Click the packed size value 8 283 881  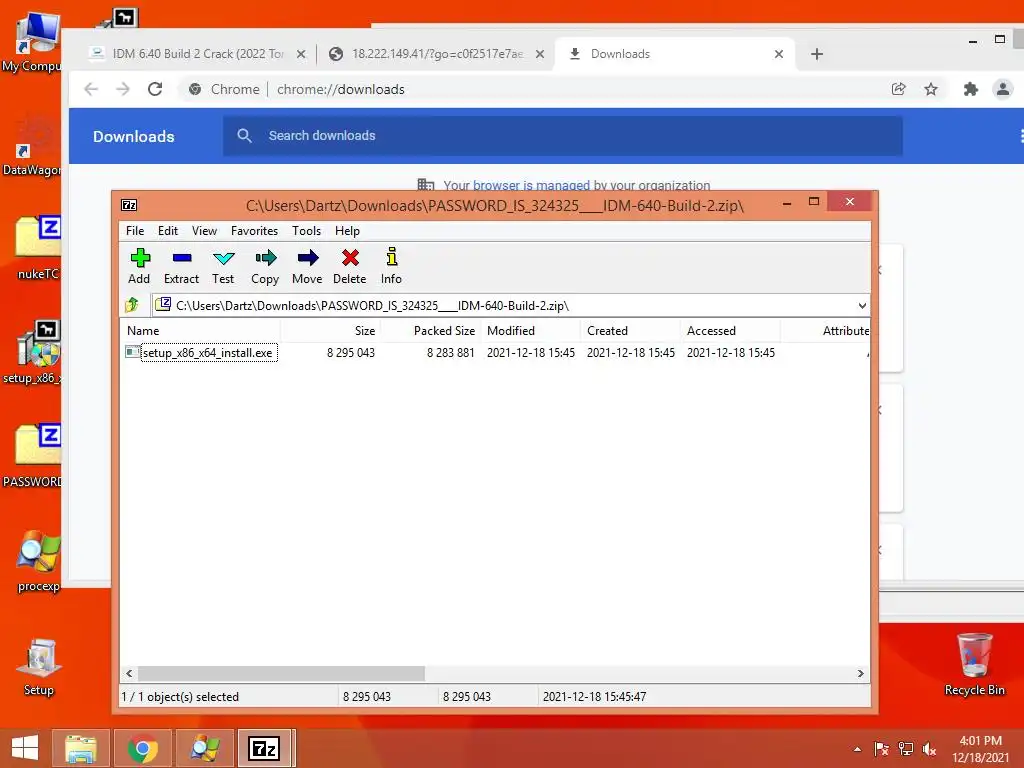(451, 353)
